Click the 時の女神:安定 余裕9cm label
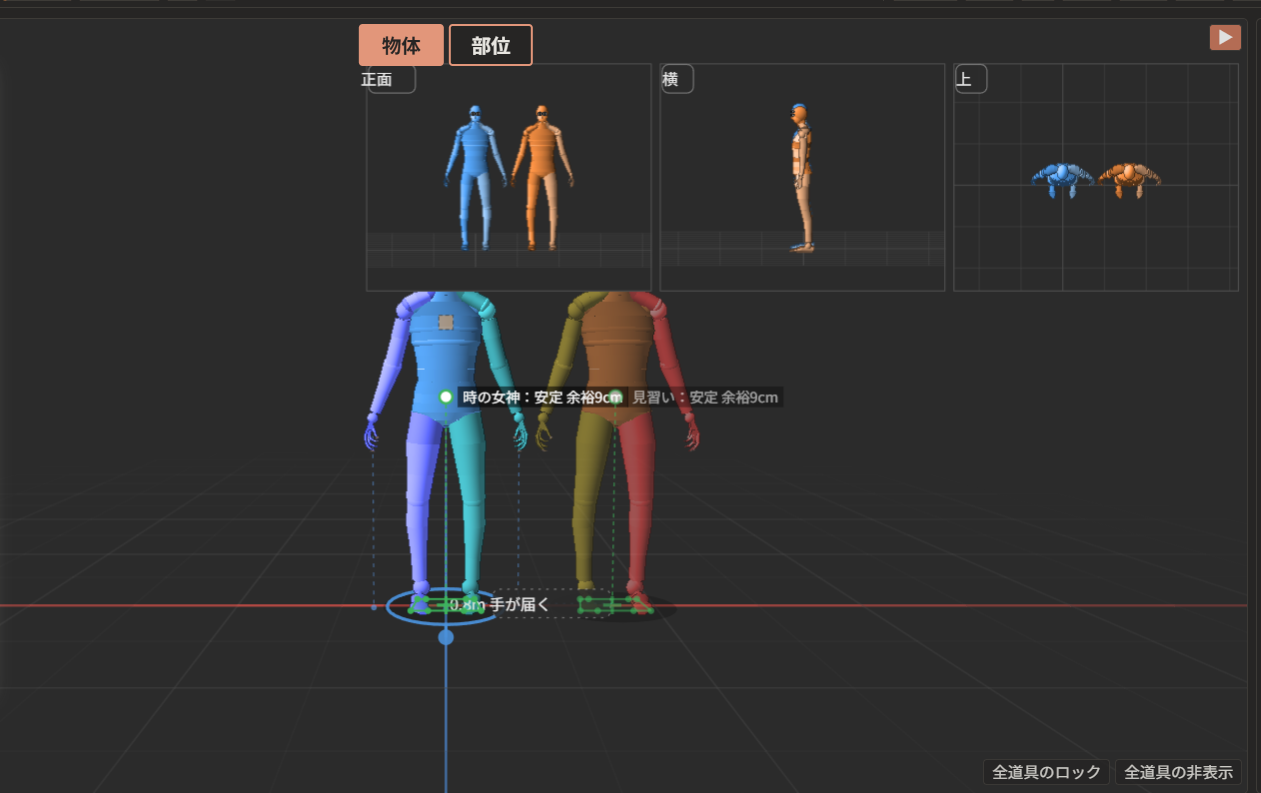1261x793 pixels. point(542,397)
